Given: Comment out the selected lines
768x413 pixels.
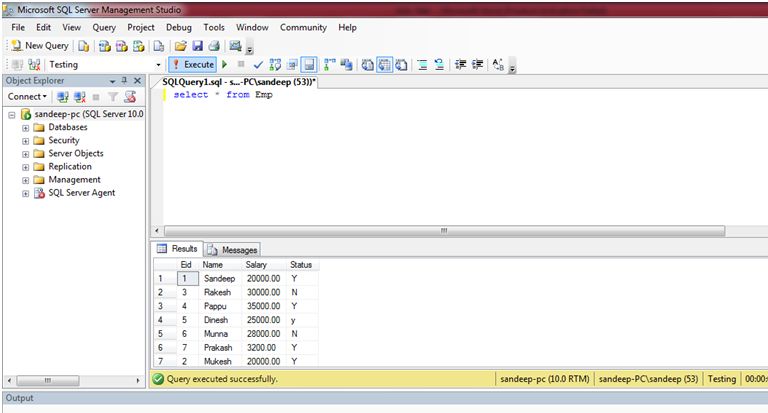Looking at the screenshot, I should [423, 65].
